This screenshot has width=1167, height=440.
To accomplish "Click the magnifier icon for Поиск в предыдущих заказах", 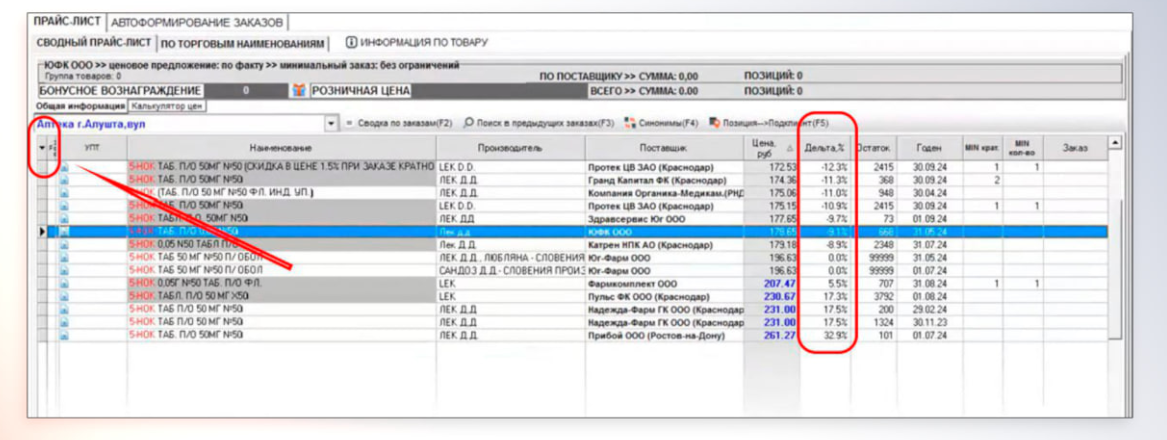I will point(467,124).
